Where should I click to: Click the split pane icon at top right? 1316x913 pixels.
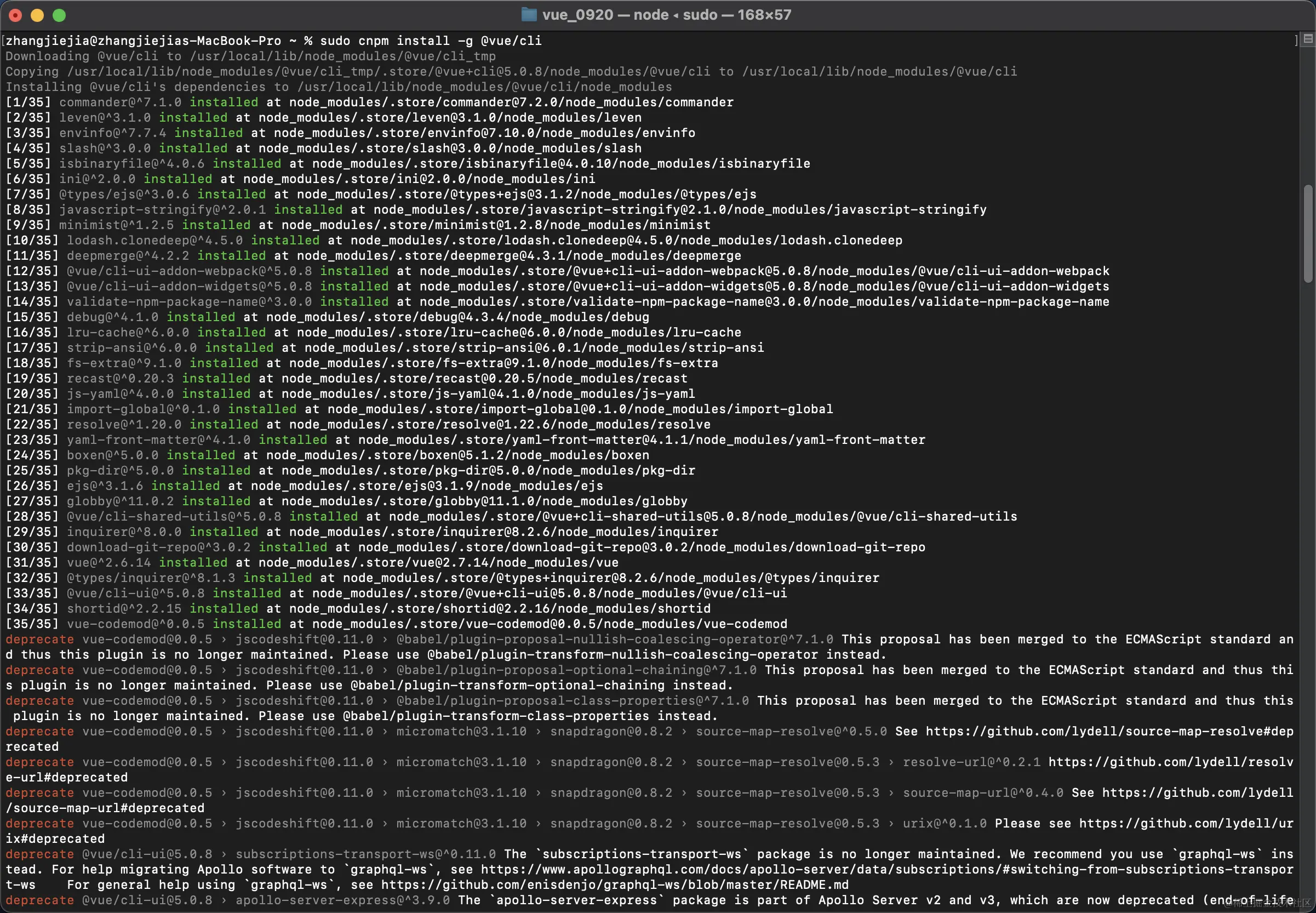coord(1307,39)
